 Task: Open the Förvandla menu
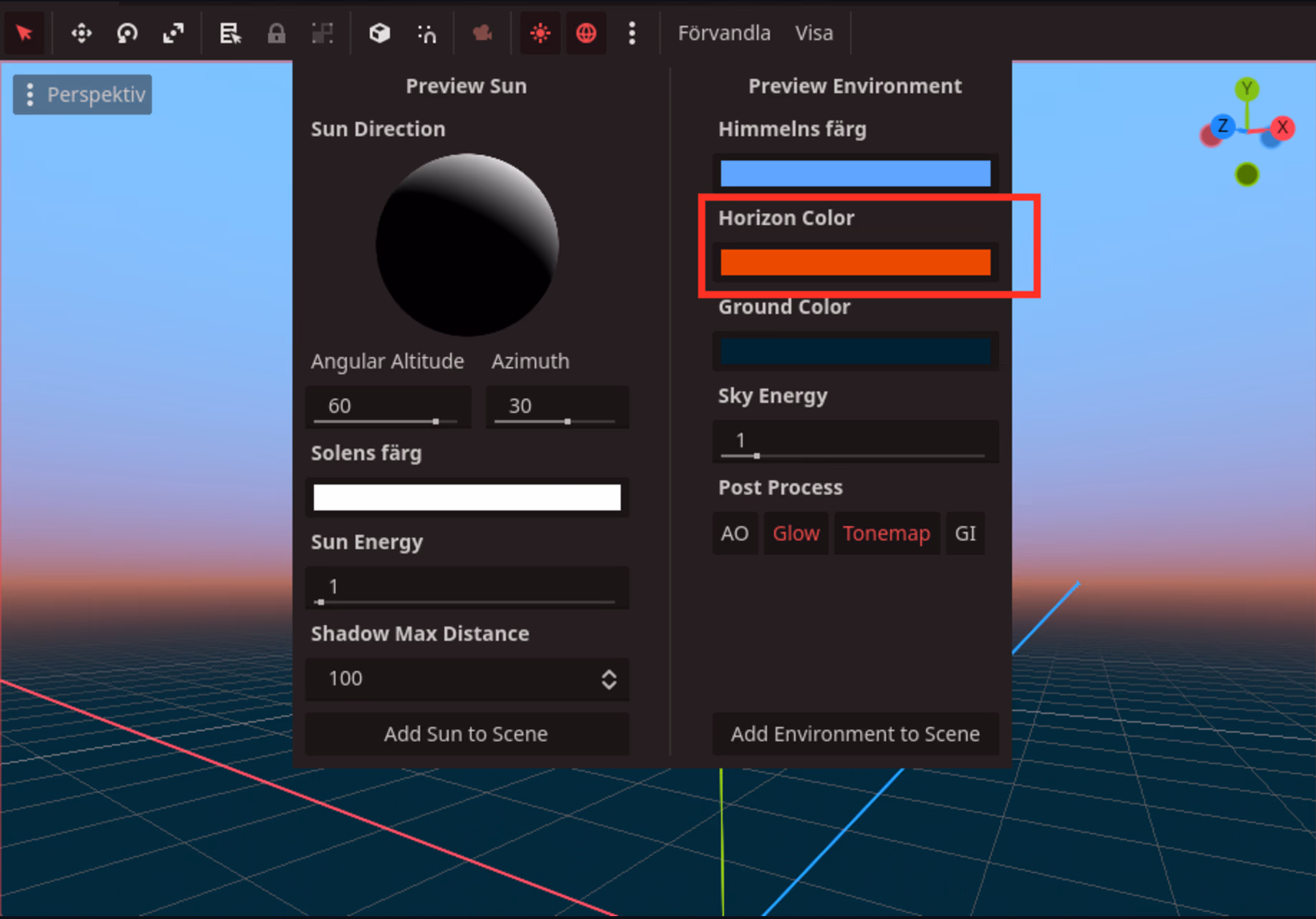point(724,33)
